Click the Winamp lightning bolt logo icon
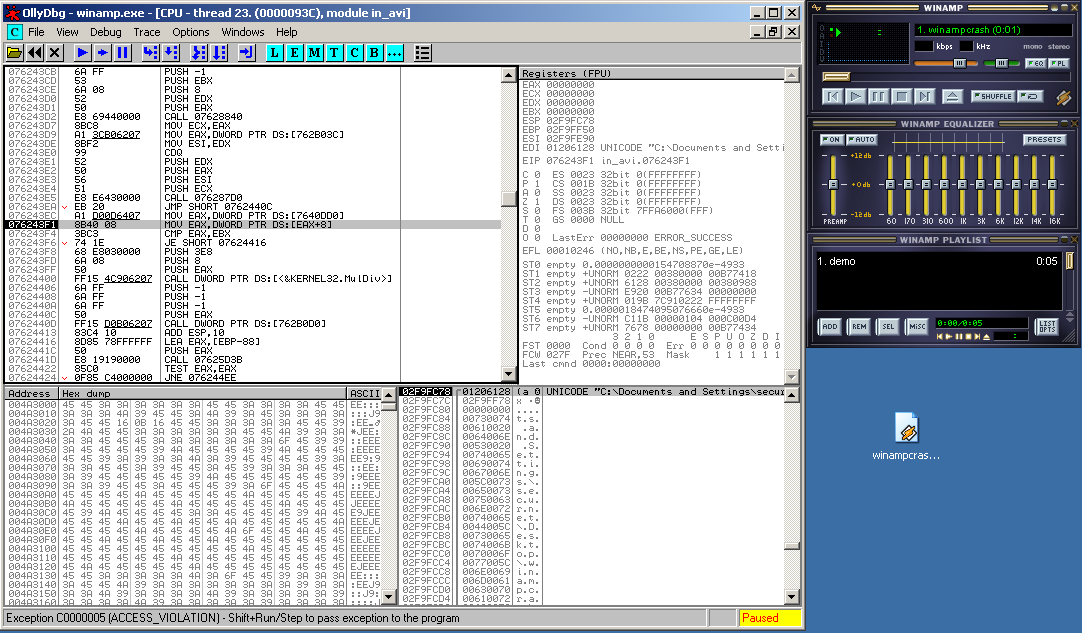Image resolution: width=1082 pixels, height=633 pixels. (x=1063, y=97)
